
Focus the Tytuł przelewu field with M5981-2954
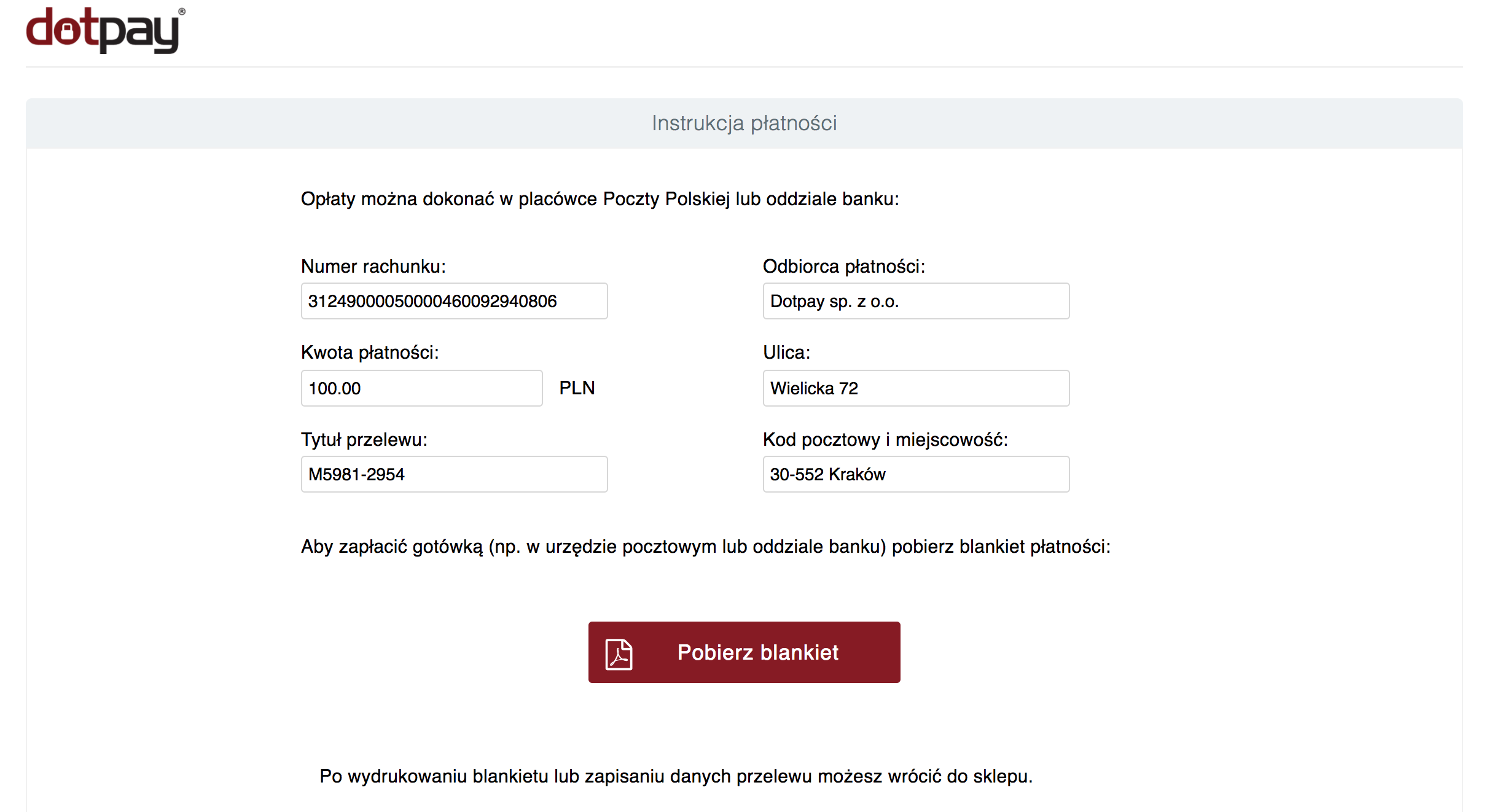click(x=454, y=474)
